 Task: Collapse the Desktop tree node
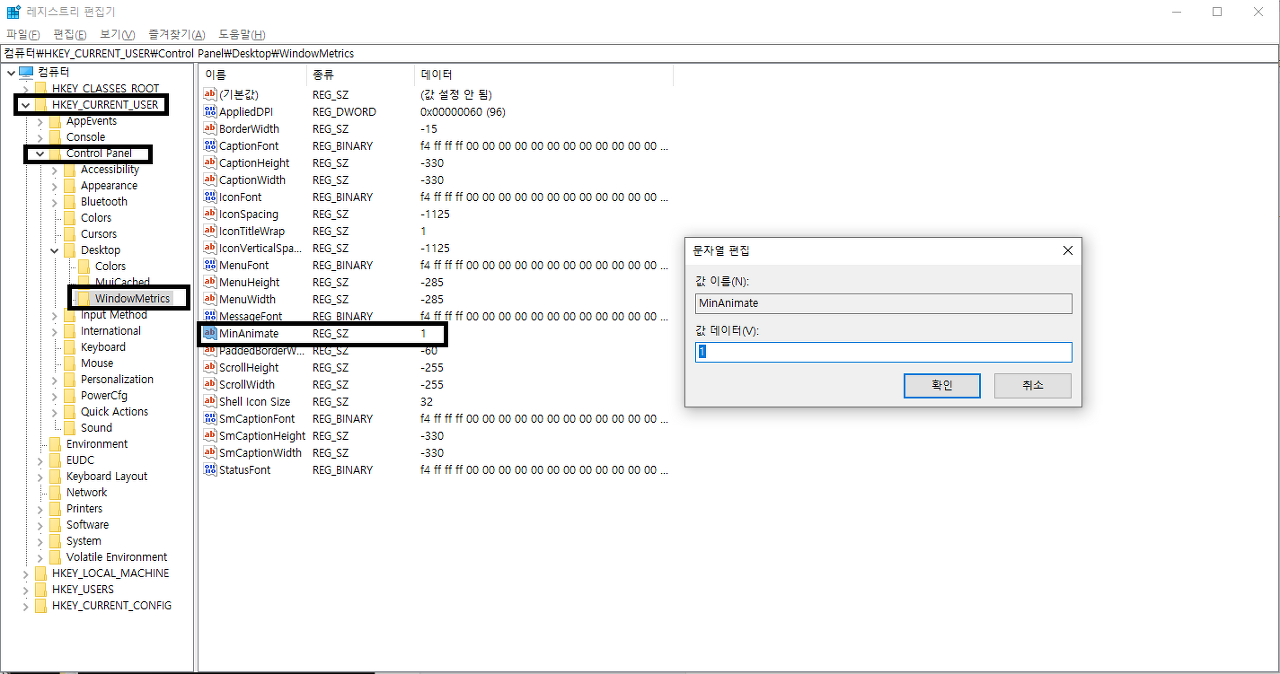(54, 250)
